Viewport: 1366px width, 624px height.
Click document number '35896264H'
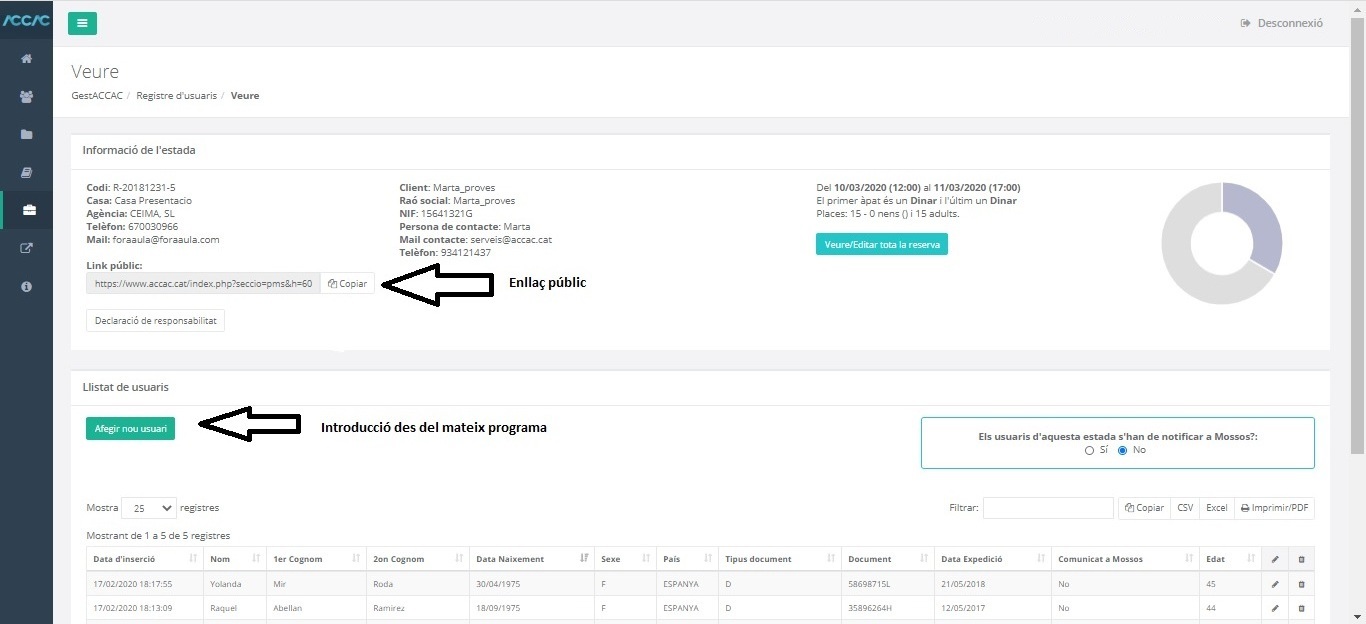[x=870, y=608]
